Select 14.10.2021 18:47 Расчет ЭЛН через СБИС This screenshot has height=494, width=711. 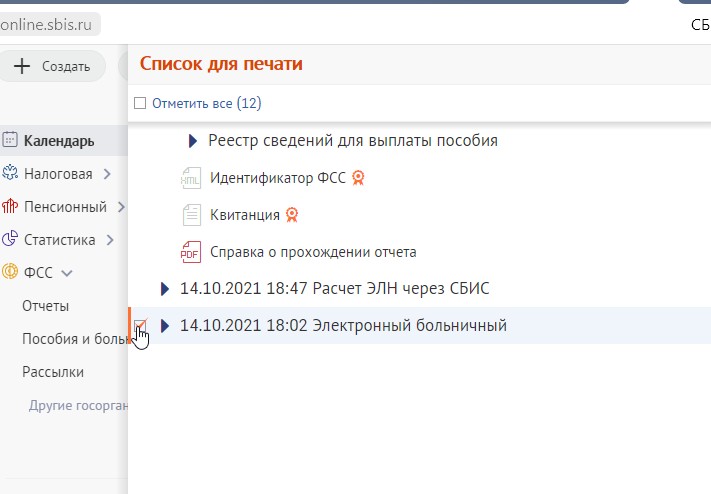click(x=335, y=289)
